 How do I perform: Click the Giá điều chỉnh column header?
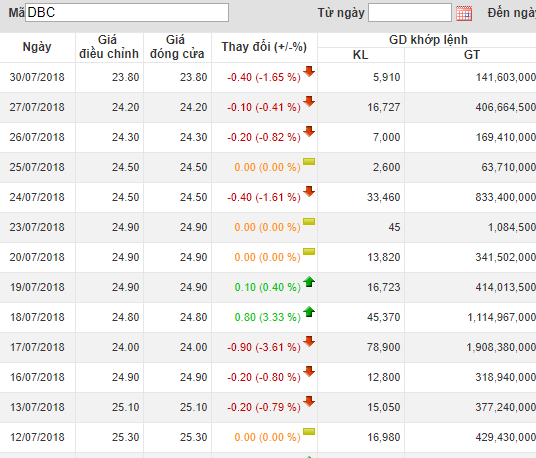[x=109, y=47]
